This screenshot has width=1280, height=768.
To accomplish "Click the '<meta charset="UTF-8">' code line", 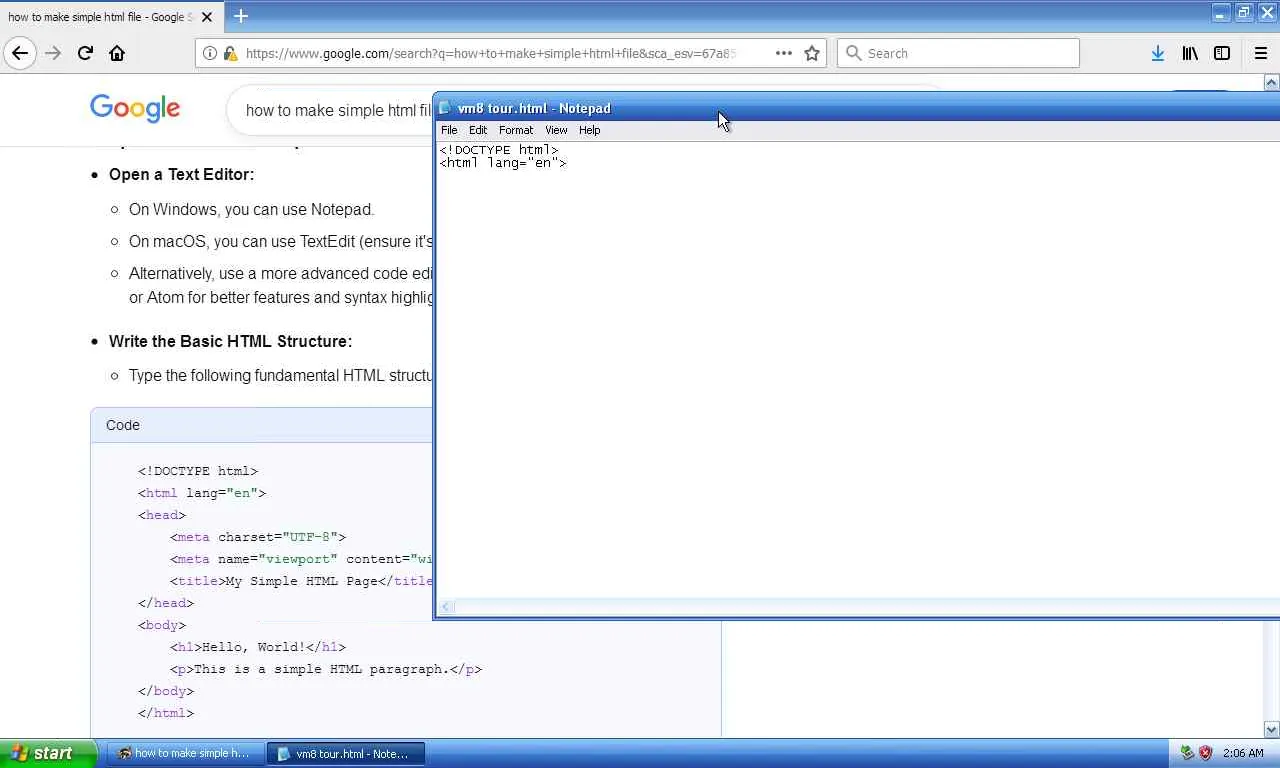I will 258,537.
